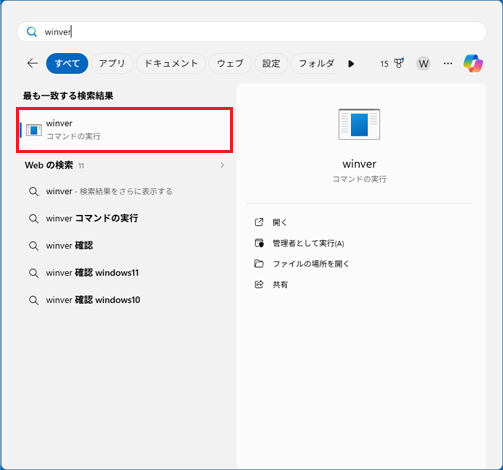The height and width of the screenshot is (470, 503).
Task: Open the winver best match result
Action: [124, 130]
